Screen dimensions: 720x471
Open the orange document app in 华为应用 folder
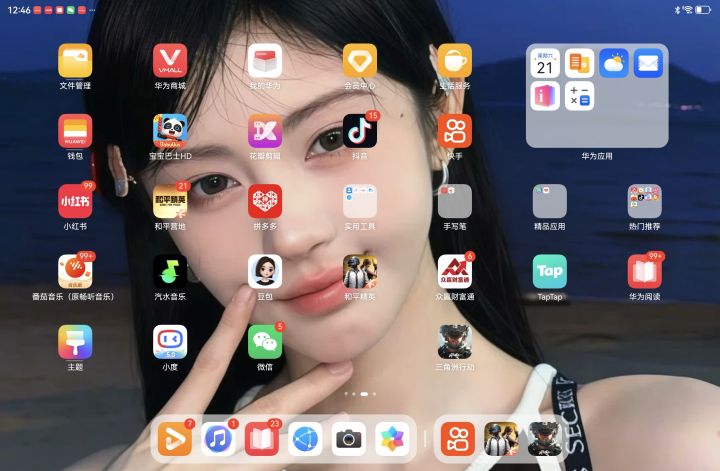[x=579, y=63]
